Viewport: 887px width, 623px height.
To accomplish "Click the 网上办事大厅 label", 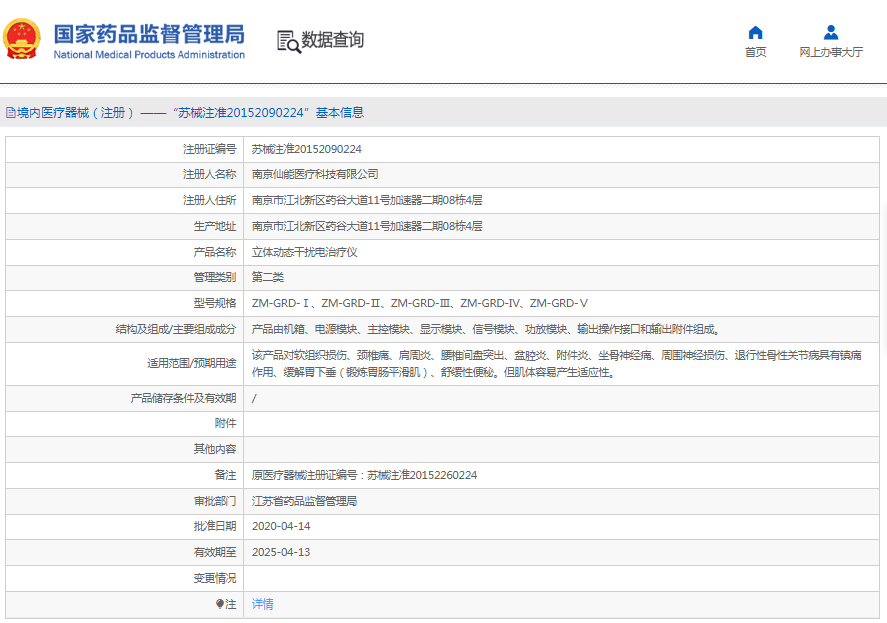I will coord(831,52).
